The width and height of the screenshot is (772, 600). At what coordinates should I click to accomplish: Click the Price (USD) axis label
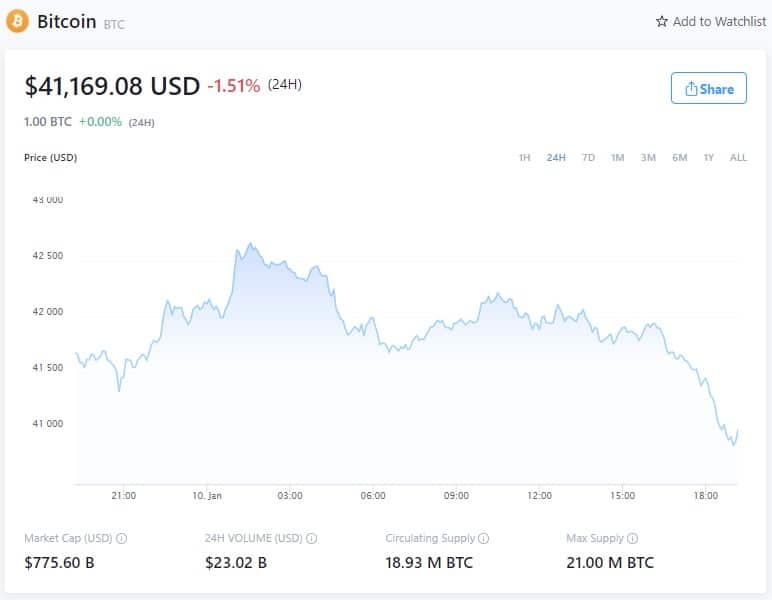pos(51,158)
